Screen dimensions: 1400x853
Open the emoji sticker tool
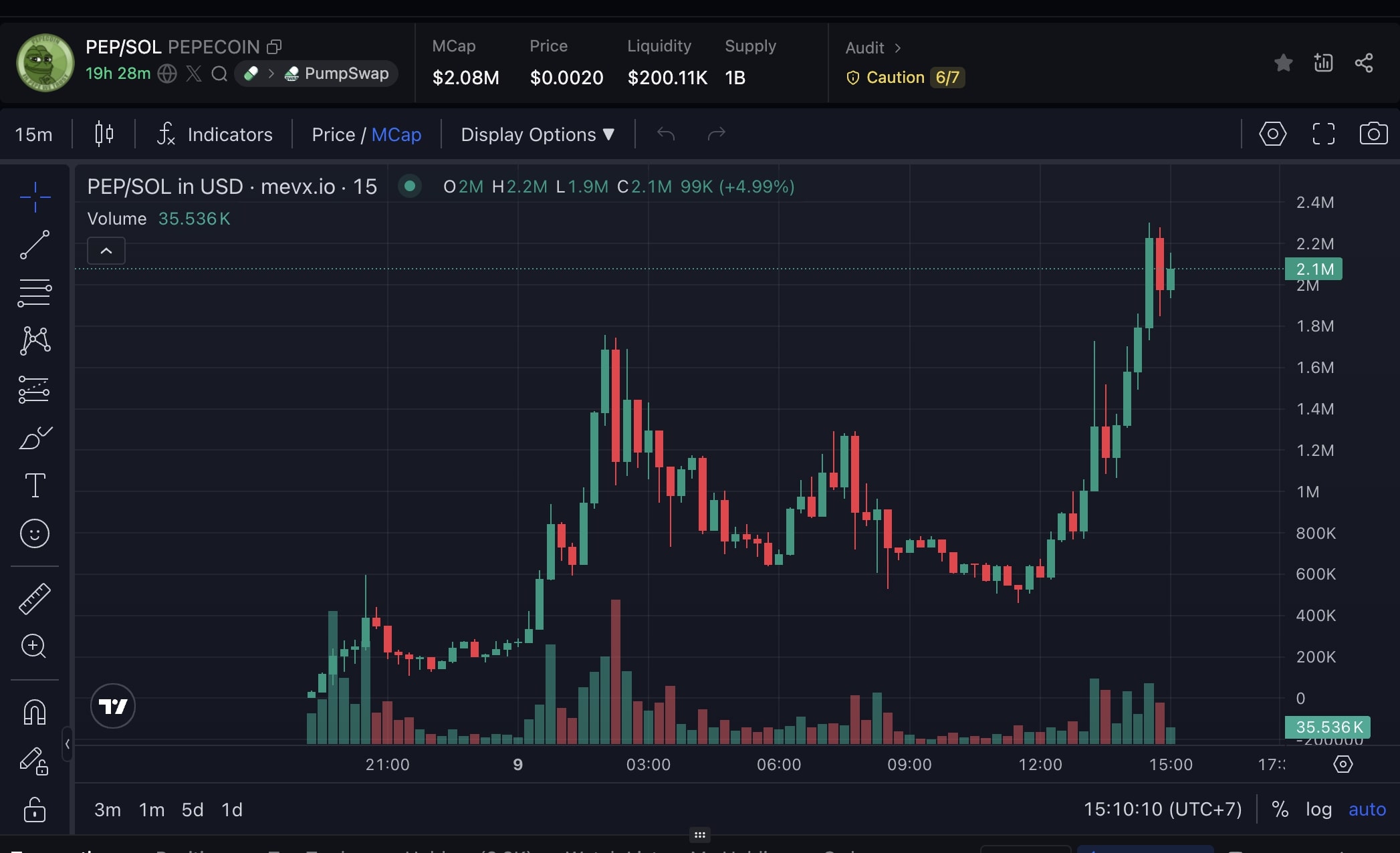(35, 533)
